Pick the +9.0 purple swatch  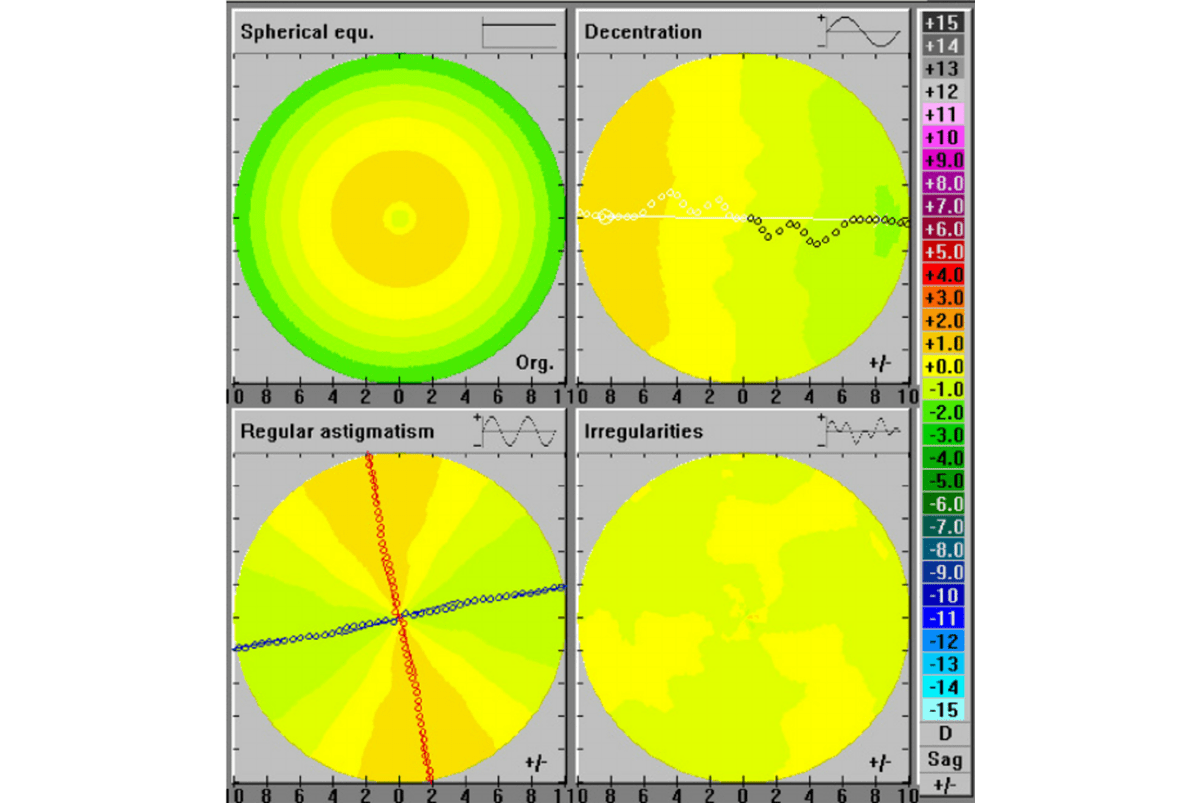coord(943,160)
